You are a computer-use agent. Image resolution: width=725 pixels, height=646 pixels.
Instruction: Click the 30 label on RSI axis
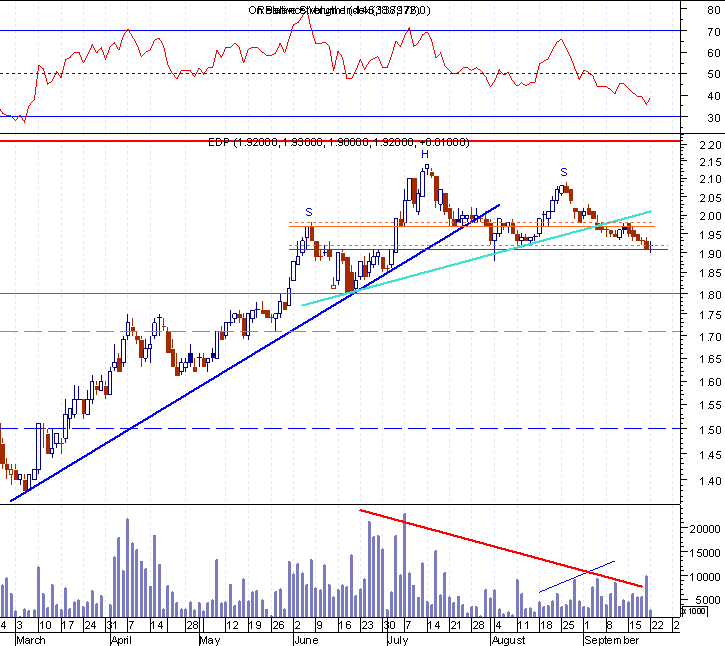click(x=713, y=118)
